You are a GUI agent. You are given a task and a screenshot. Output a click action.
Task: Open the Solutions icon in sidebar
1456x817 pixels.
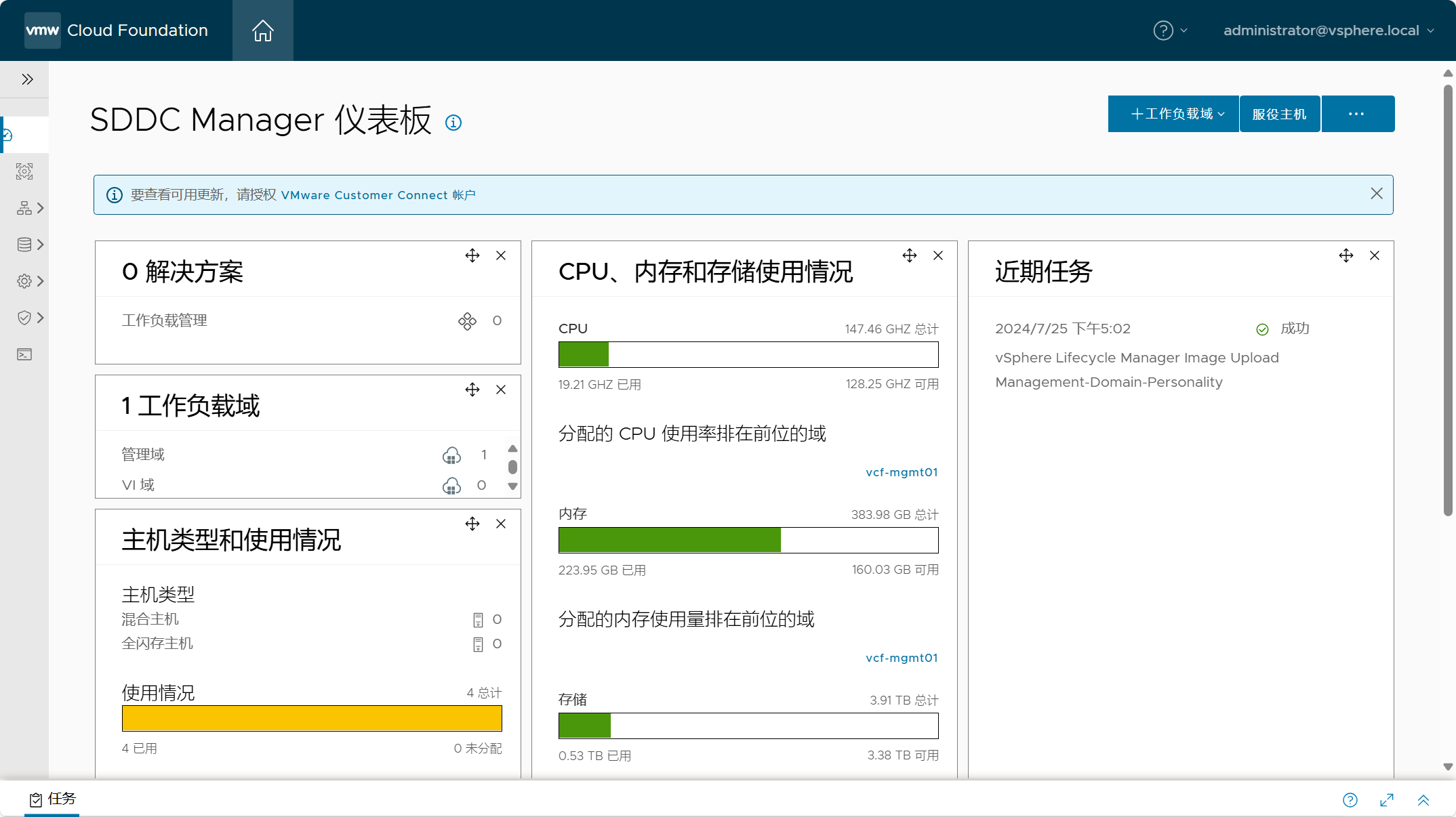pyautogui.click(x=24, y=171)
